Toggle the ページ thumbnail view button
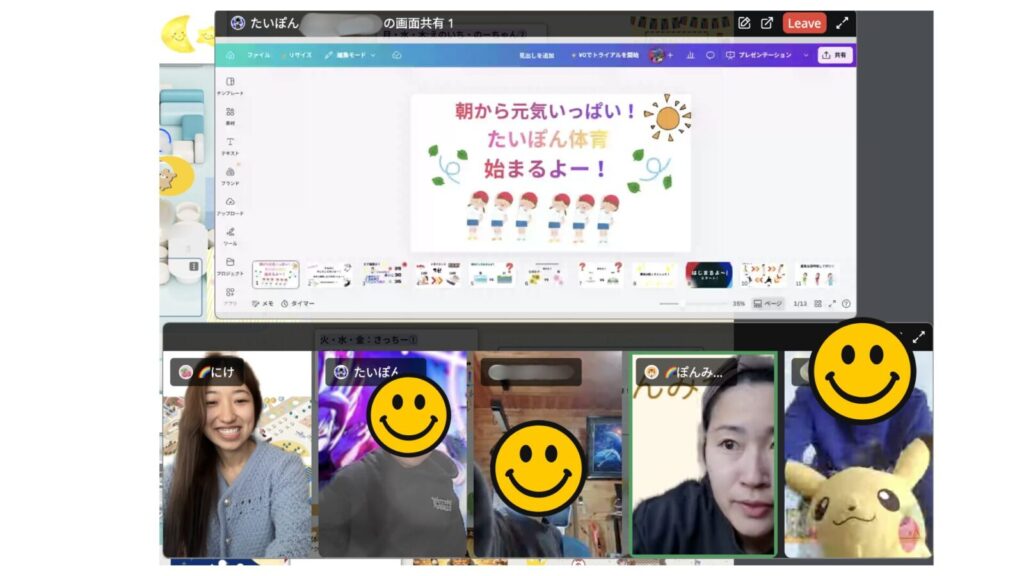The height and width of the screenshot is (576, 1024). [768, 303]
